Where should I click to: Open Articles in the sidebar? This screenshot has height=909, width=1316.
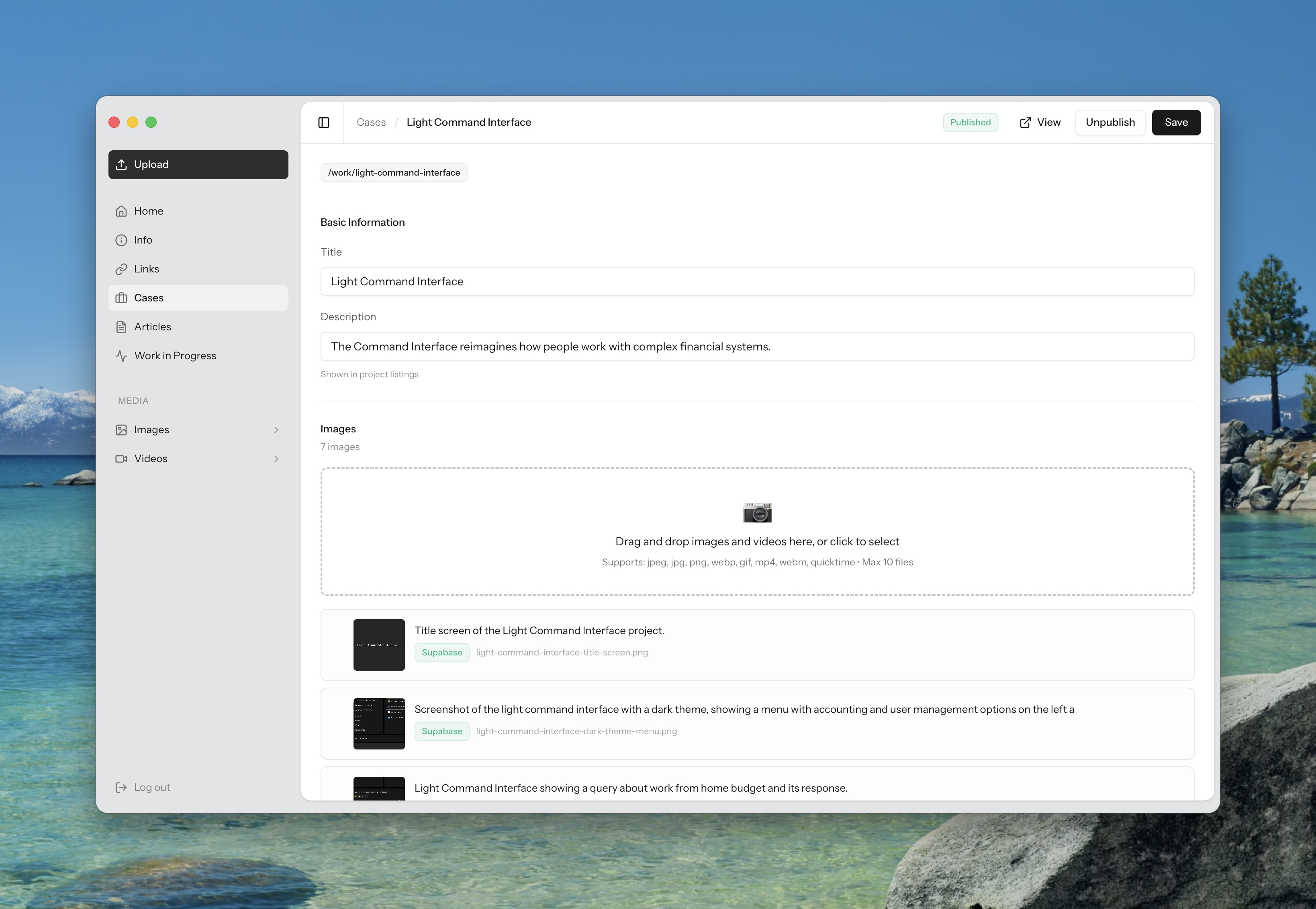coord(152,327)
